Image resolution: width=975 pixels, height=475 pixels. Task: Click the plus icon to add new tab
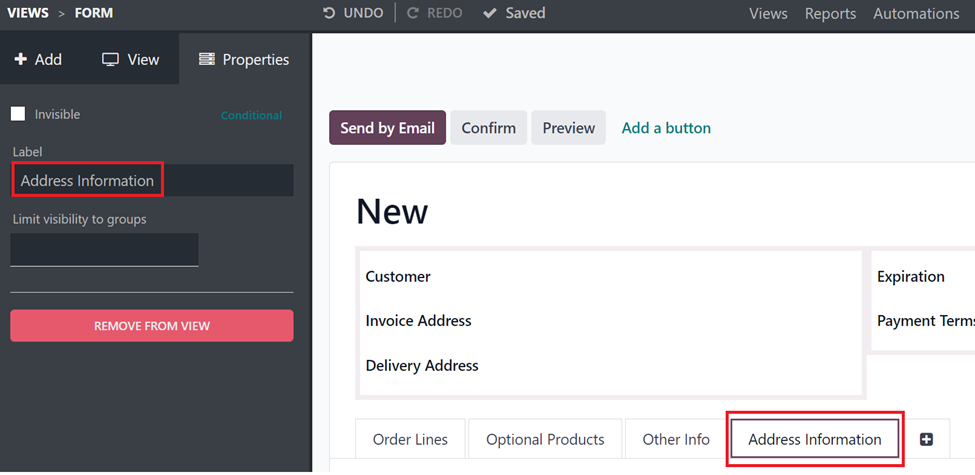coord(926,440)
